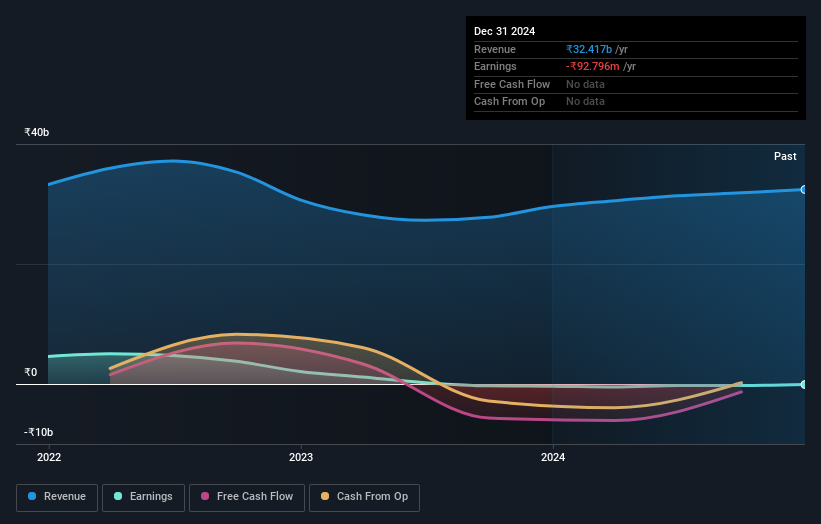This screenshot has width=821, height=524.
Task: Click the pink Free Cash Flow legend dot
Action: click(x=205, y=496)
